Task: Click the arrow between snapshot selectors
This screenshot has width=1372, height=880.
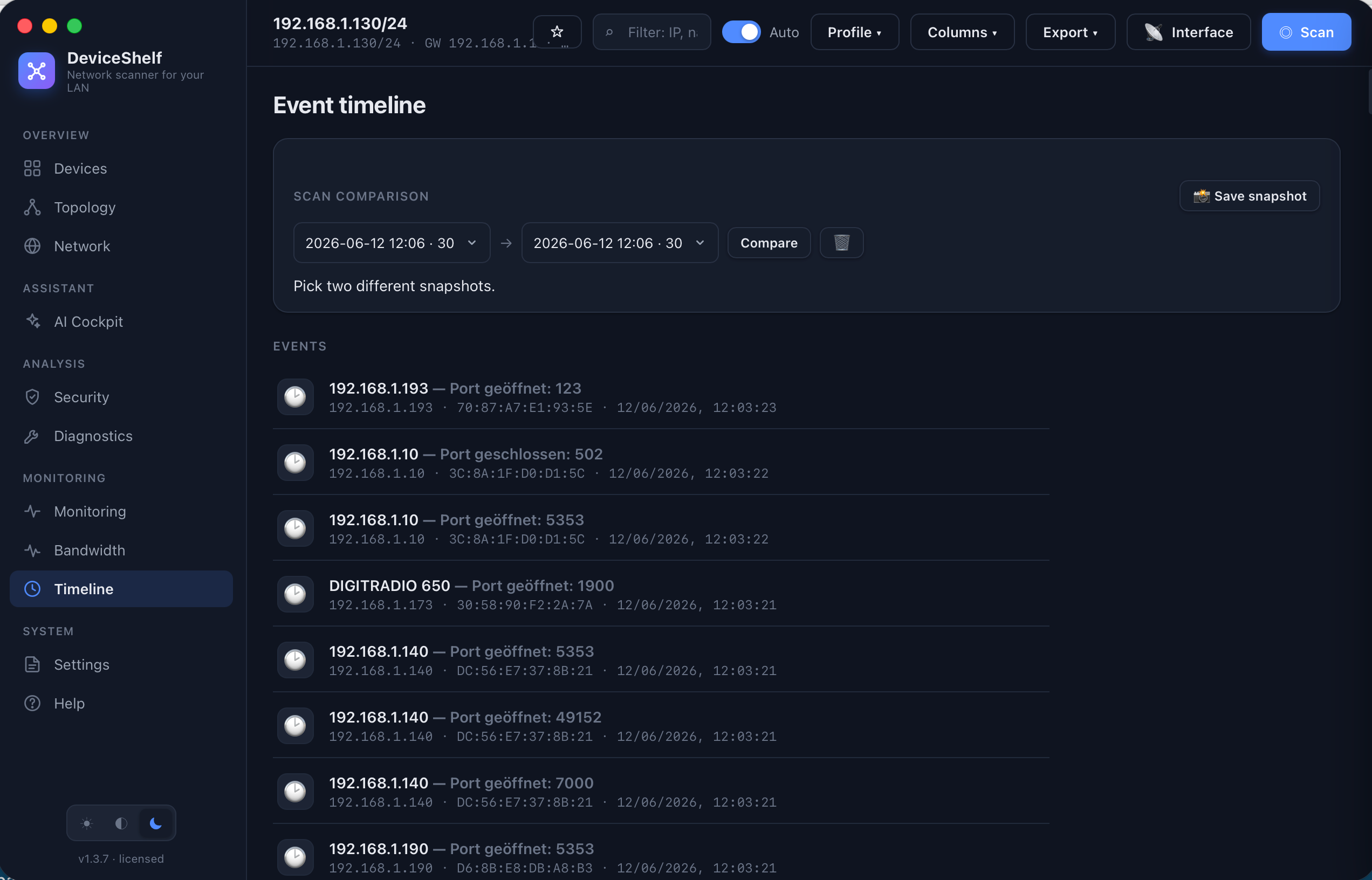Action: 506,243
